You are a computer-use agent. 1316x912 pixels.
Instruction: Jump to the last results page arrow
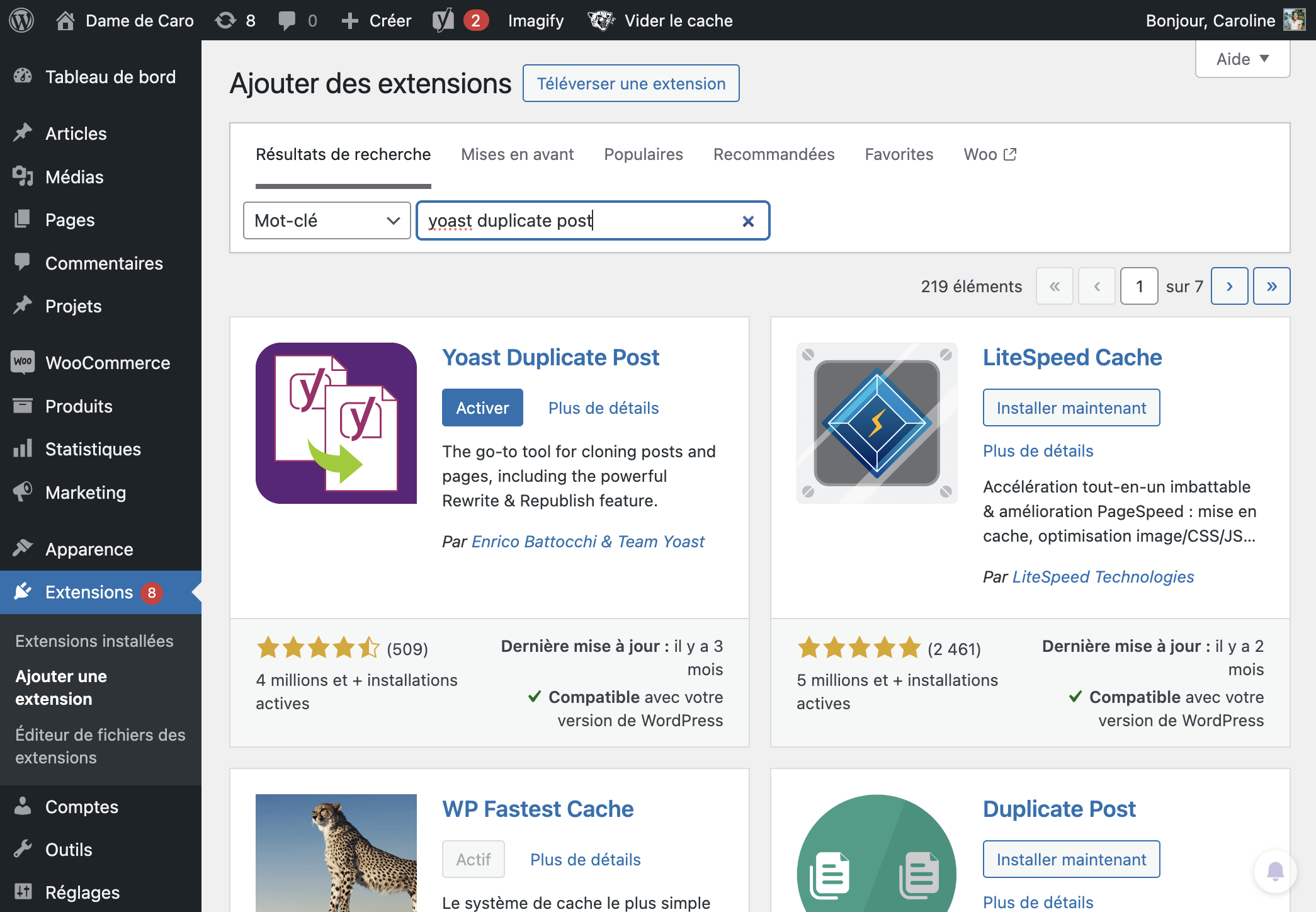pyautogui.click(x=1272, y=287)
